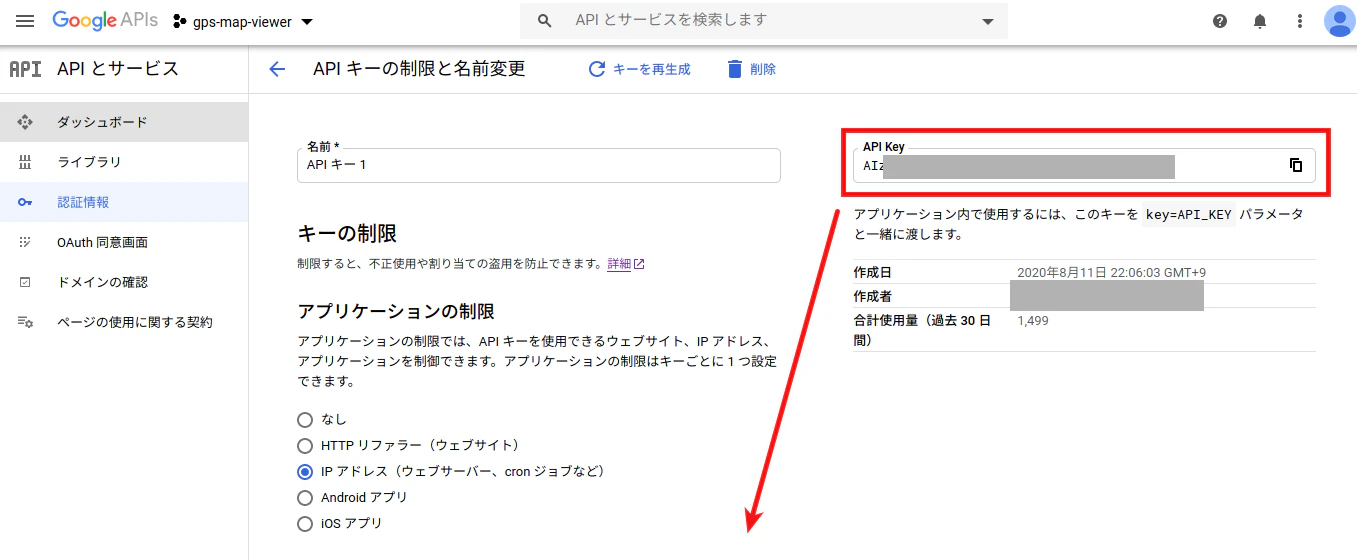This screenshot has height=560, width=1357.
Task: Click the アプリケーションの制限 heading
Action: pyautogui.click(x=396, y=311)
